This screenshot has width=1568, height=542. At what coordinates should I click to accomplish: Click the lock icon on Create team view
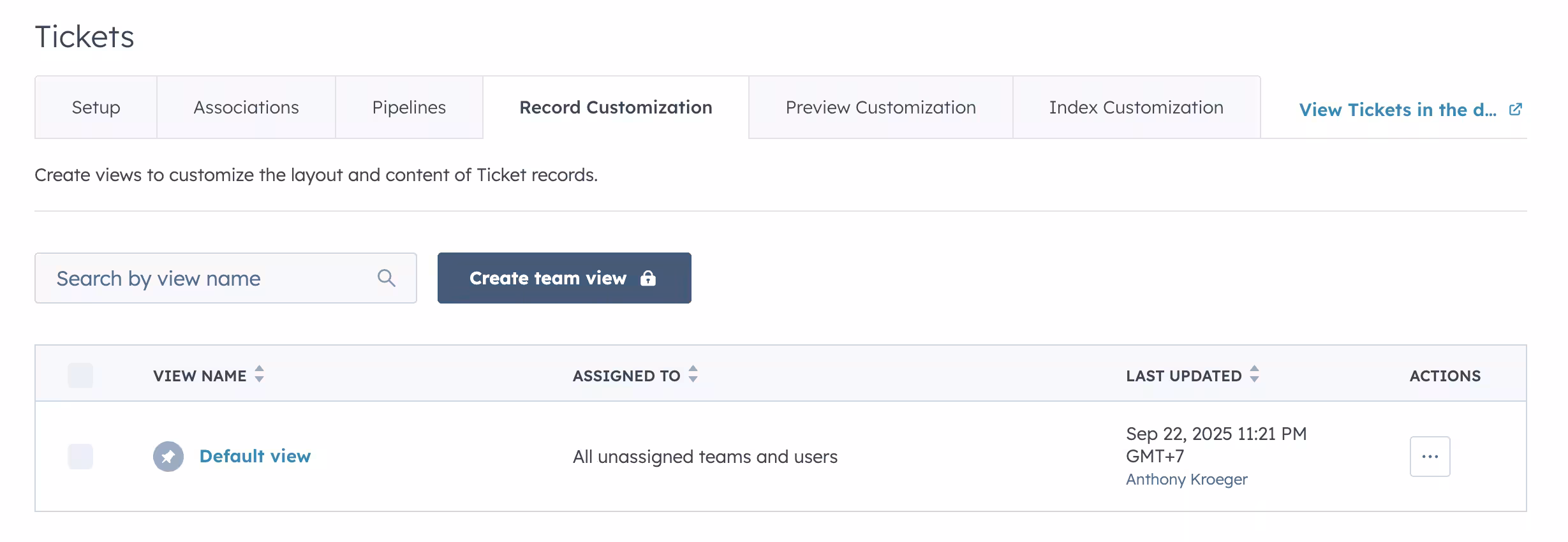pyautogui.click(x=648, y=278)
